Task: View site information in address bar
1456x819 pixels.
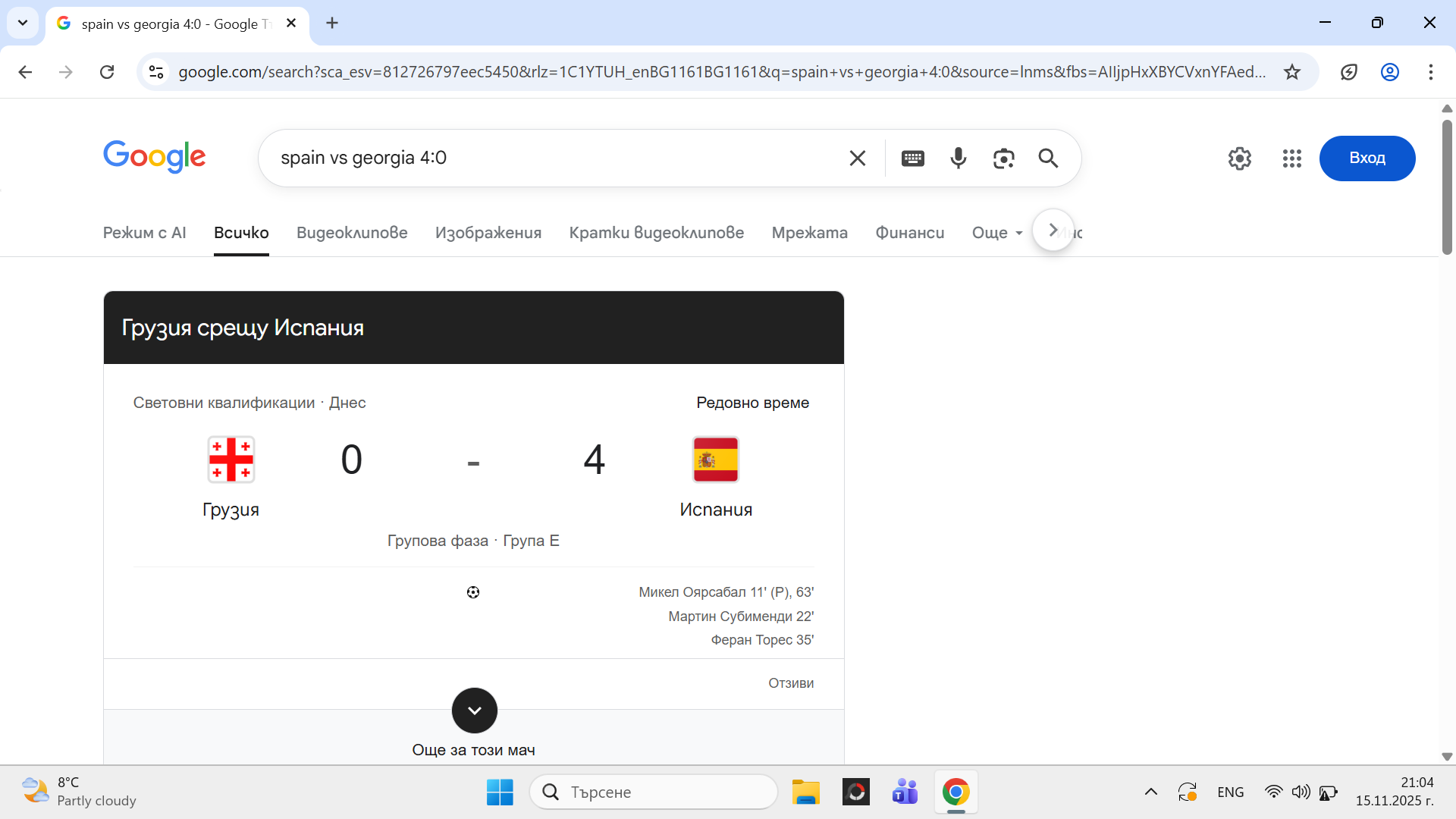Action: [x=156, y=72]
